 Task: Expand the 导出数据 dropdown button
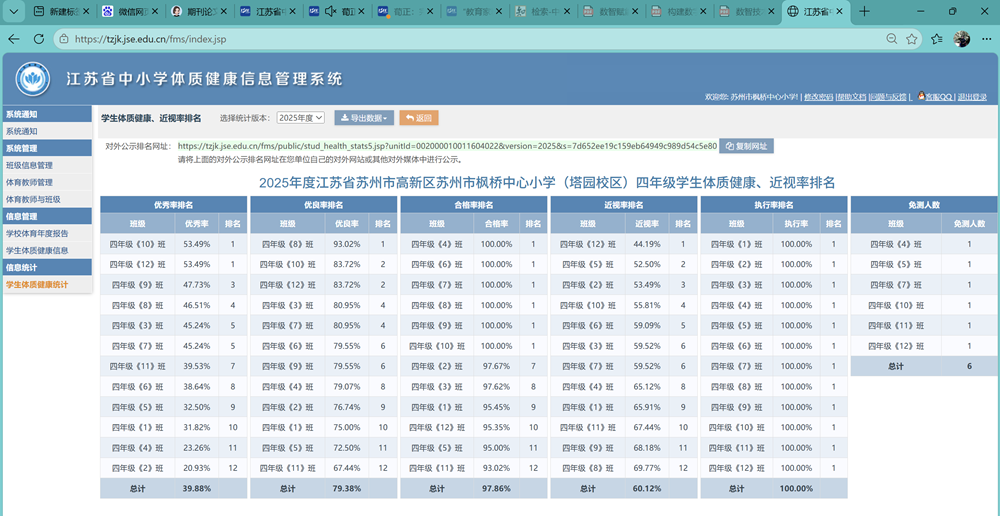click(364, 118)
